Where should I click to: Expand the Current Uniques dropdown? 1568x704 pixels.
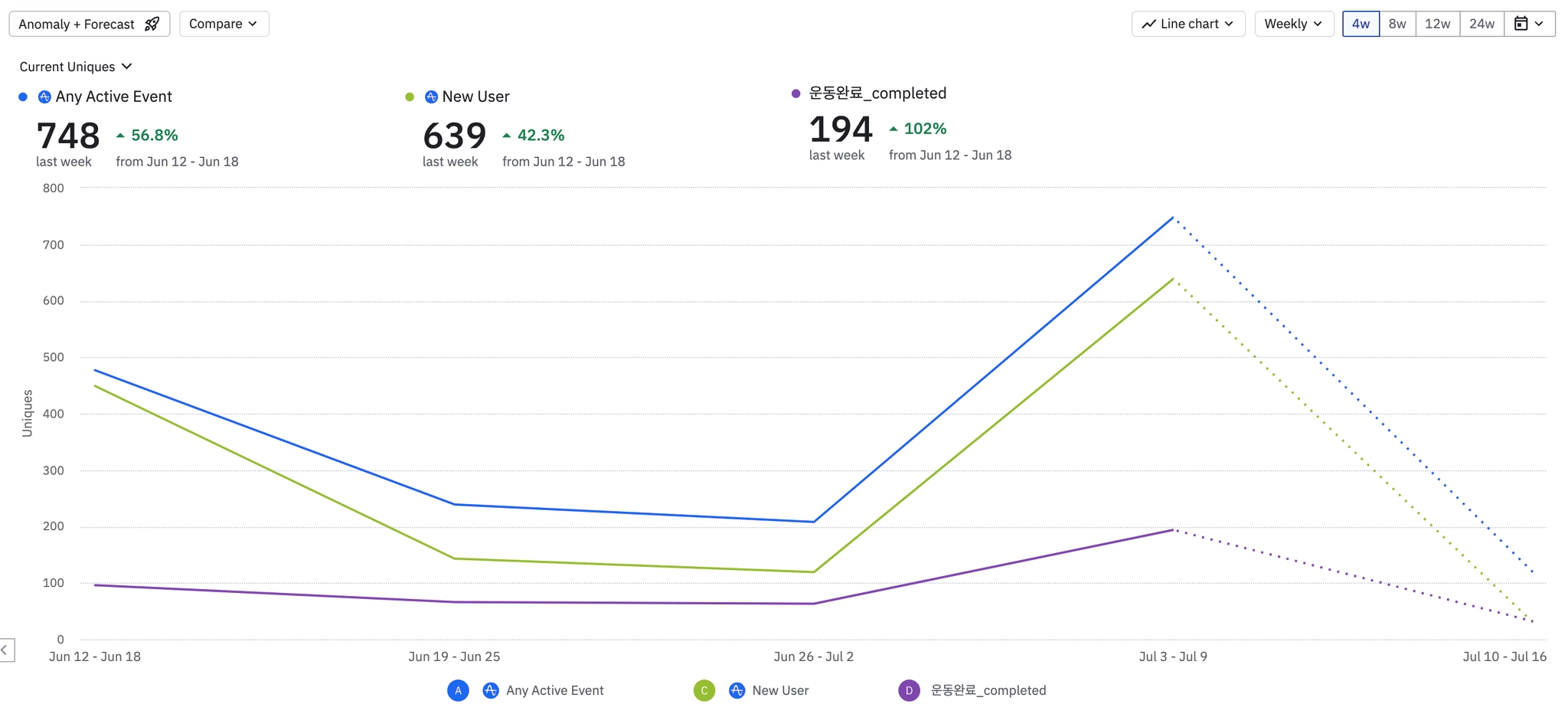(76, 67)
